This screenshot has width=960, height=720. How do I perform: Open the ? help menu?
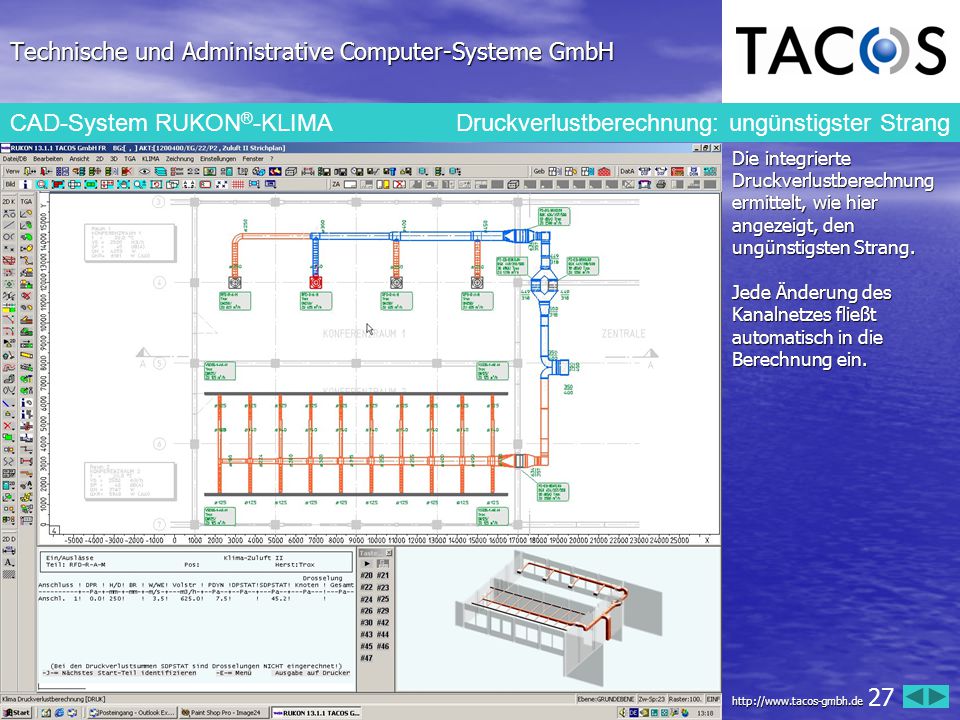(272, 159)
